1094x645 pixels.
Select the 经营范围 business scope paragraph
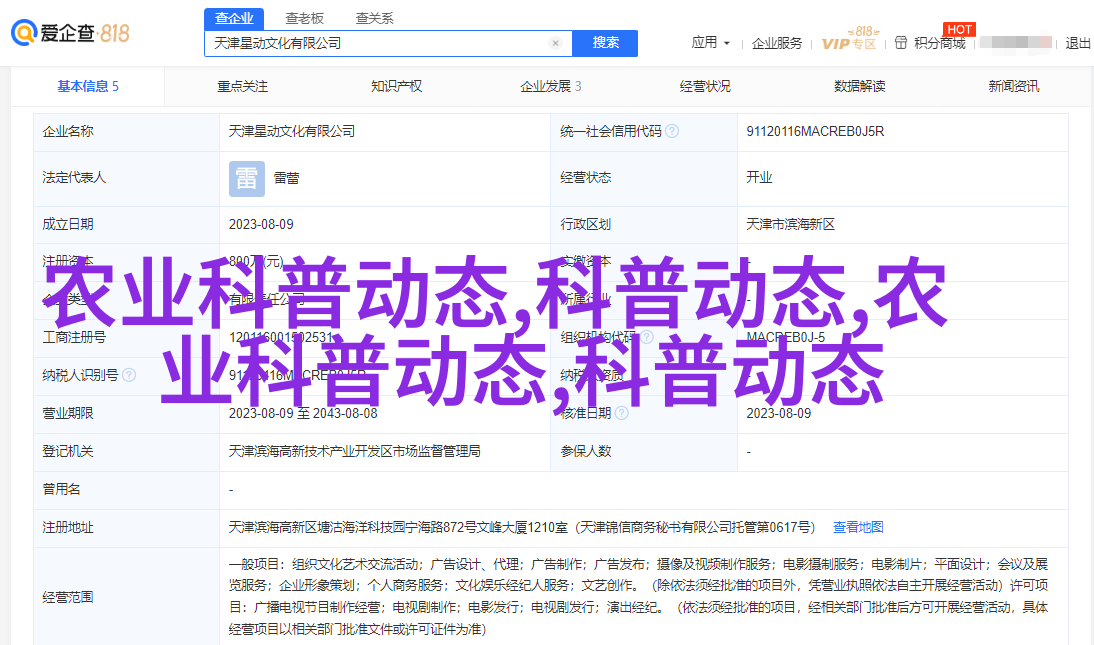(638, 596)
